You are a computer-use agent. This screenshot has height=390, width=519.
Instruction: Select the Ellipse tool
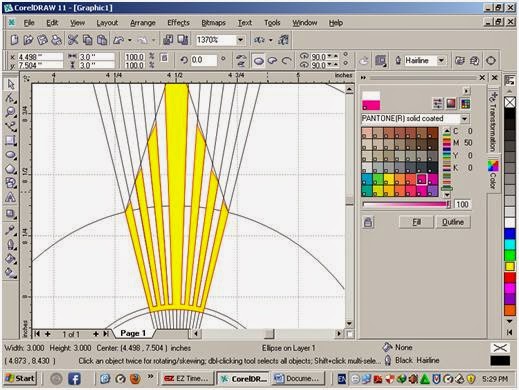(11, 155)
